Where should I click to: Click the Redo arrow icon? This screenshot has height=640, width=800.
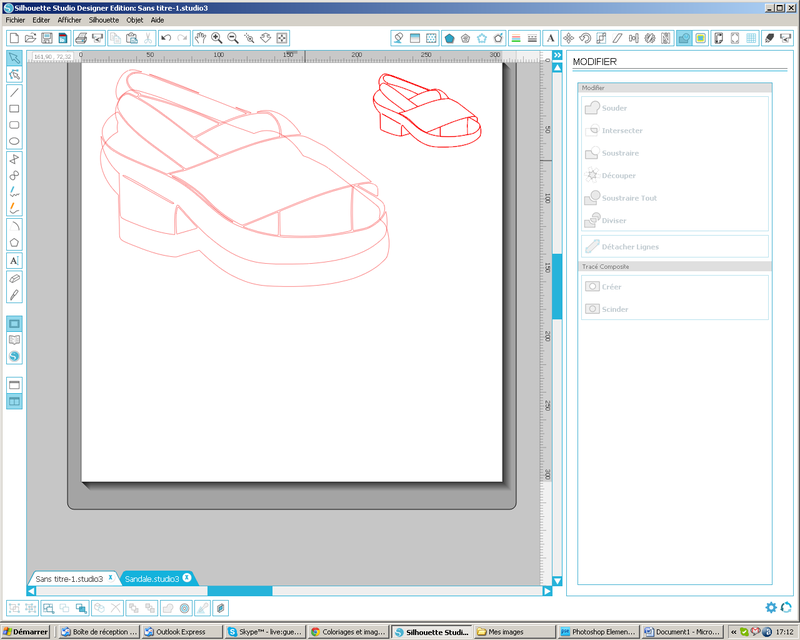(182, 38)
